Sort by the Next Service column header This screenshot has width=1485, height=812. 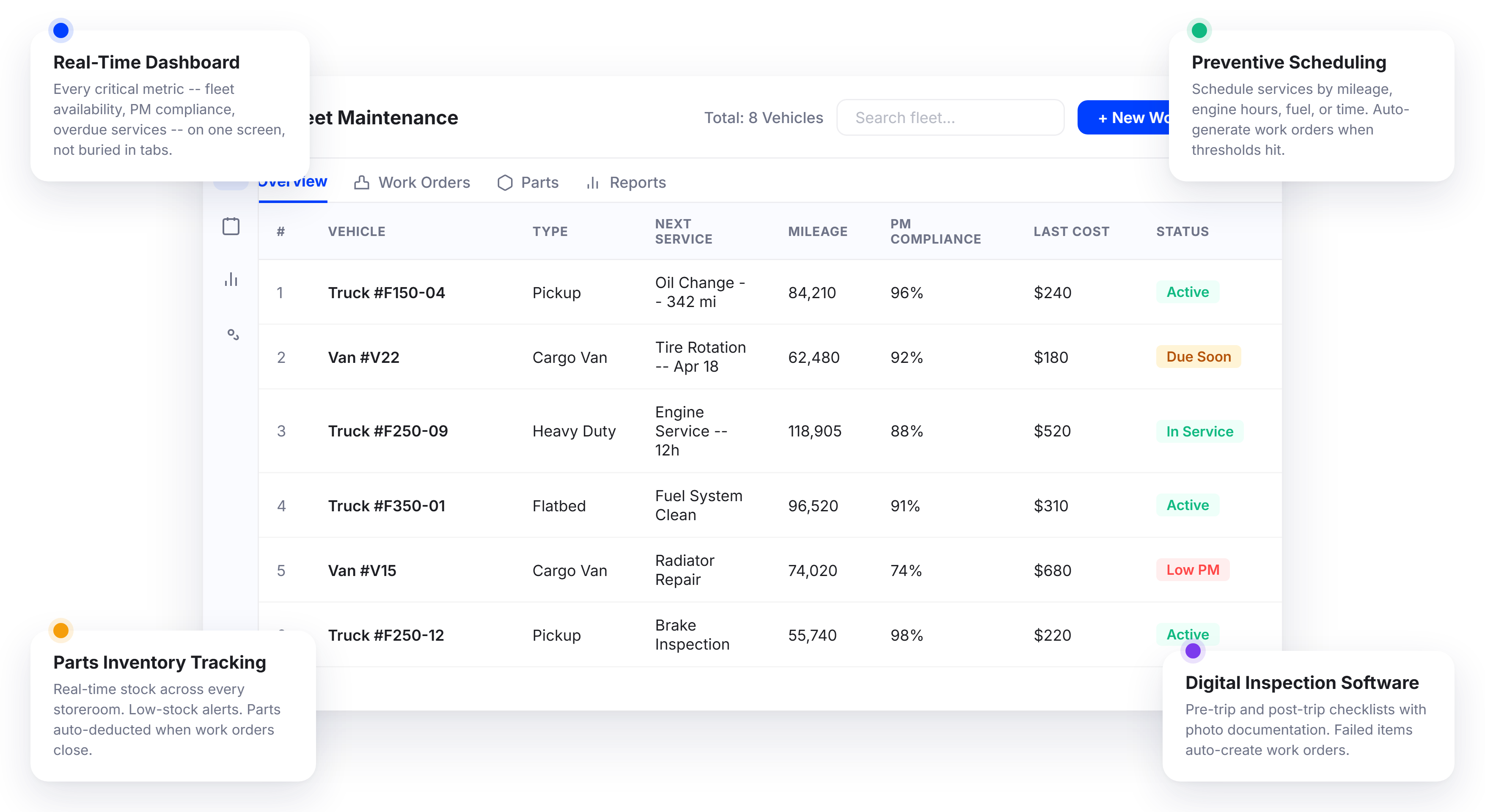click(x=684, y=231)
